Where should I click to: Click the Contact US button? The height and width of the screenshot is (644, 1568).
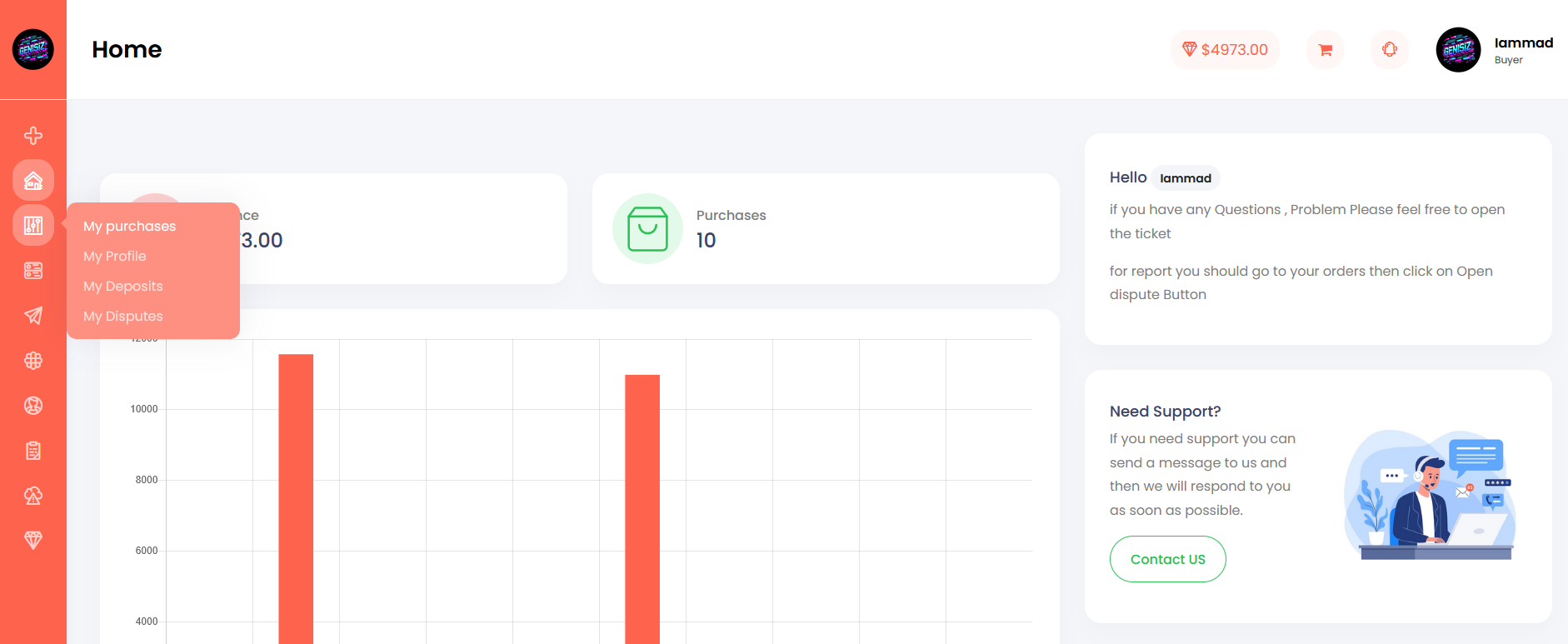click(1168, 559)
